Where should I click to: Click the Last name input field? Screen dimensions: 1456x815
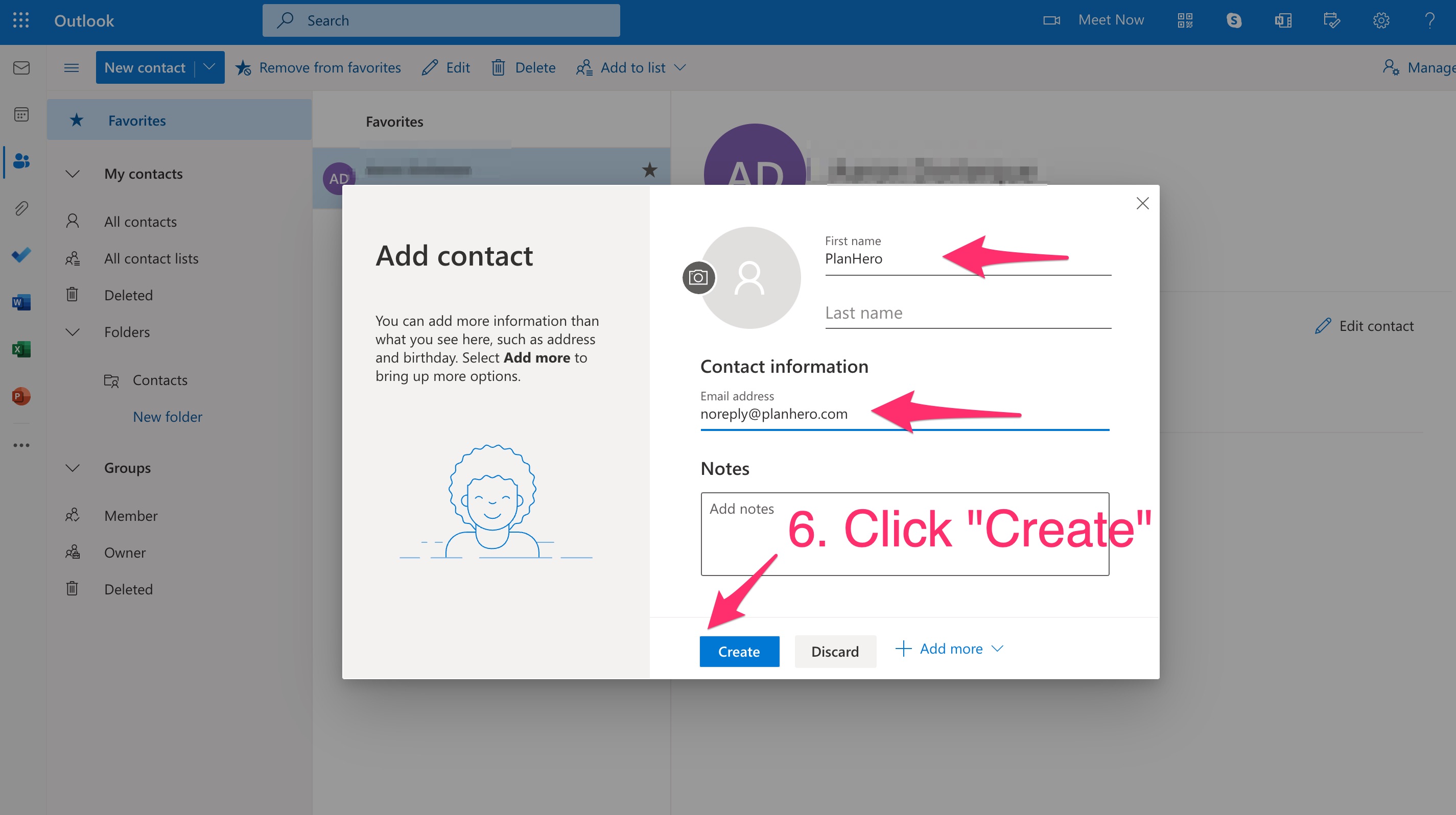point(967,313)
